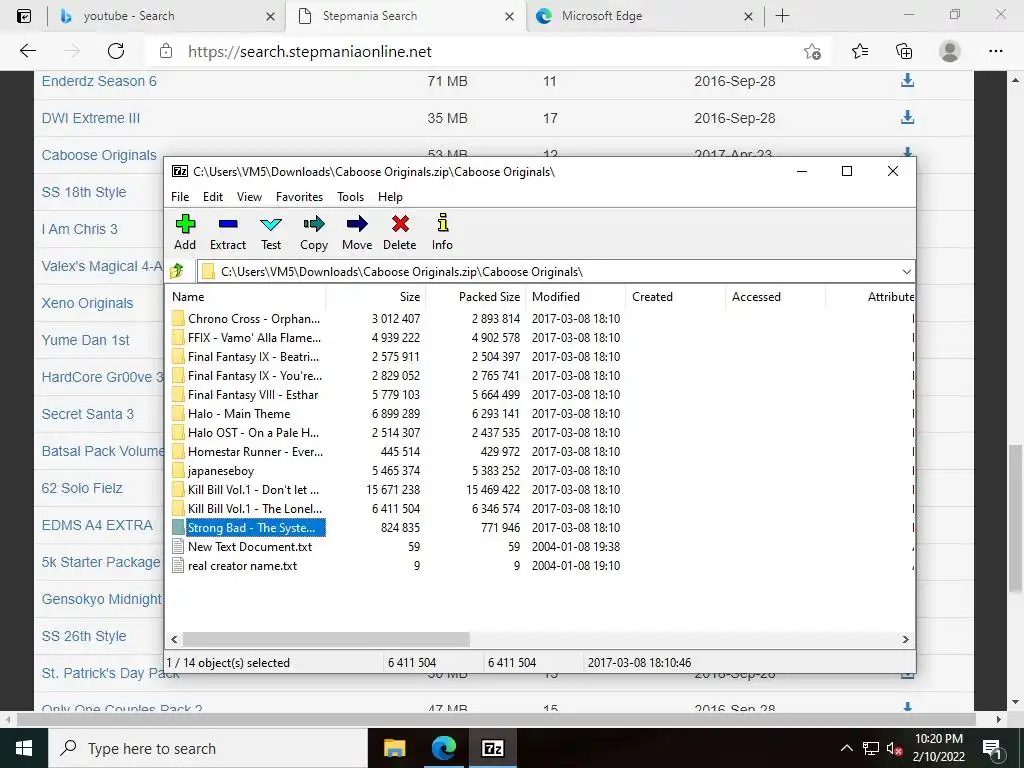Click the 7-Zip taskbar icon

pyautogui.click(x=492, y=748)
